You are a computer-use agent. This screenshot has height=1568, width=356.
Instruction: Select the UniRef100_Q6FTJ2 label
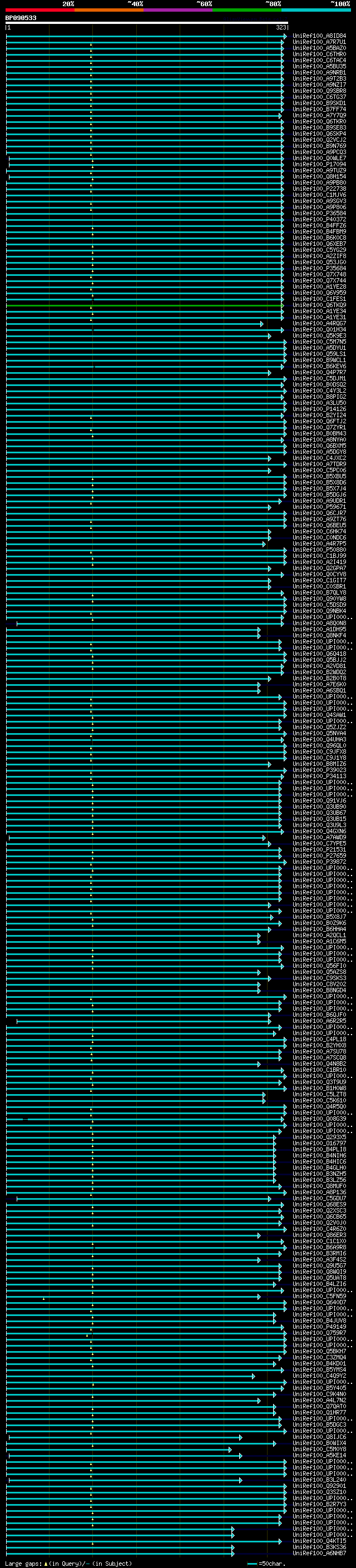tap(319, 421)
